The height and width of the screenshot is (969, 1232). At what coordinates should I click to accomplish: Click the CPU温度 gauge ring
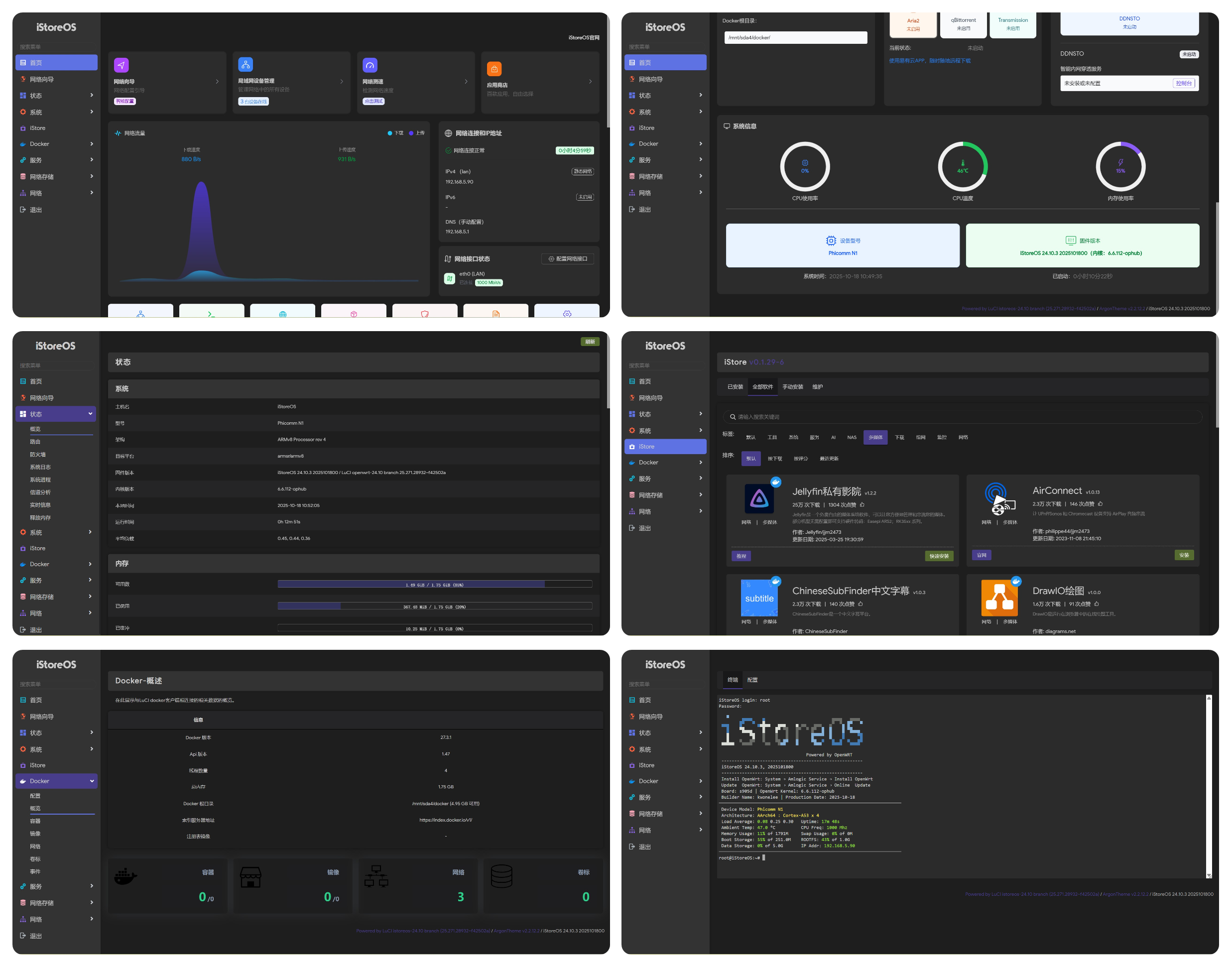pyautogui.click(x=963, y=166)
